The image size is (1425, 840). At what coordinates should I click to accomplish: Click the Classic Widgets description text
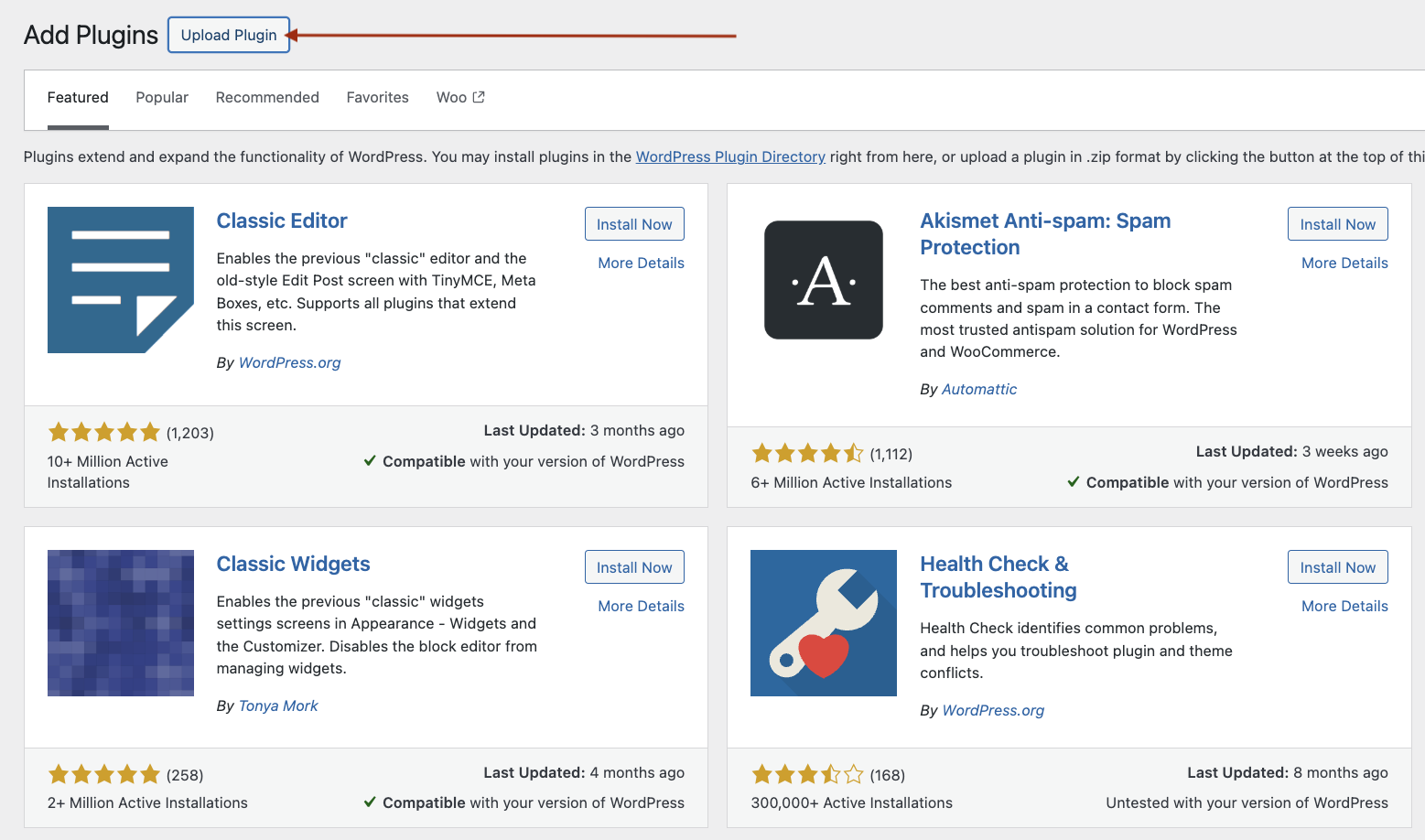[377, 635]
